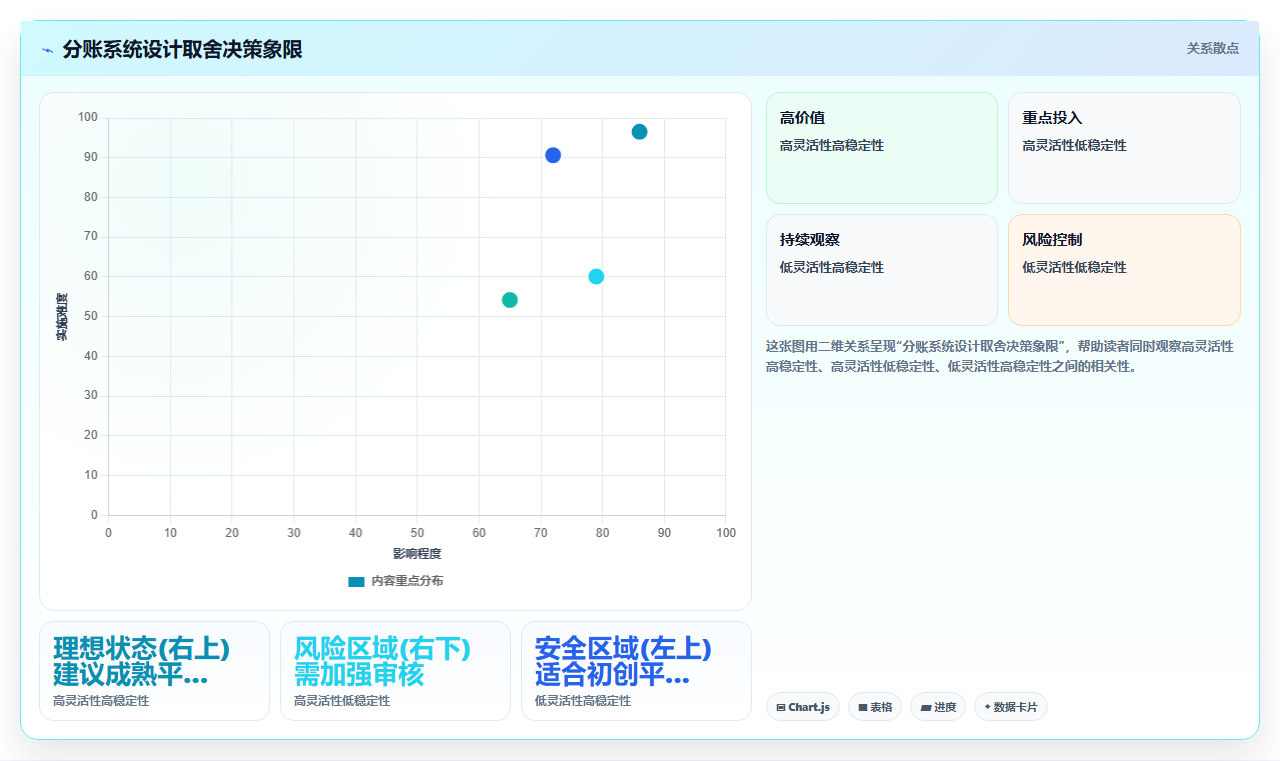Click the 实施难度 y-axis title

61,317
